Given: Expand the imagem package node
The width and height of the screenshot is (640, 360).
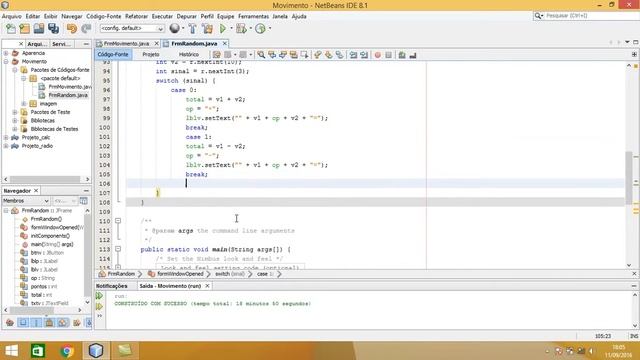Looking at the screenshot, I should point(24,104).
